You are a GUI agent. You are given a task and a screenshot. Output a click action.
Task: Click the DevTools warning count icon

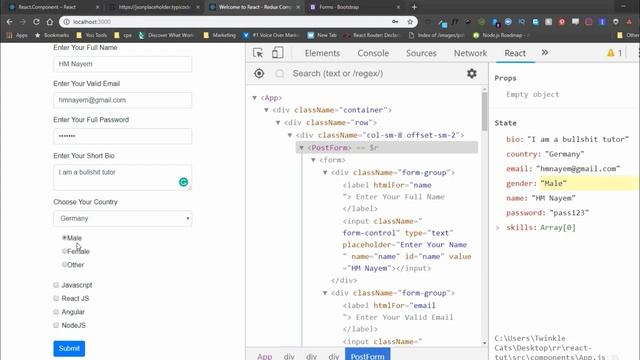(x=614, y=53)
